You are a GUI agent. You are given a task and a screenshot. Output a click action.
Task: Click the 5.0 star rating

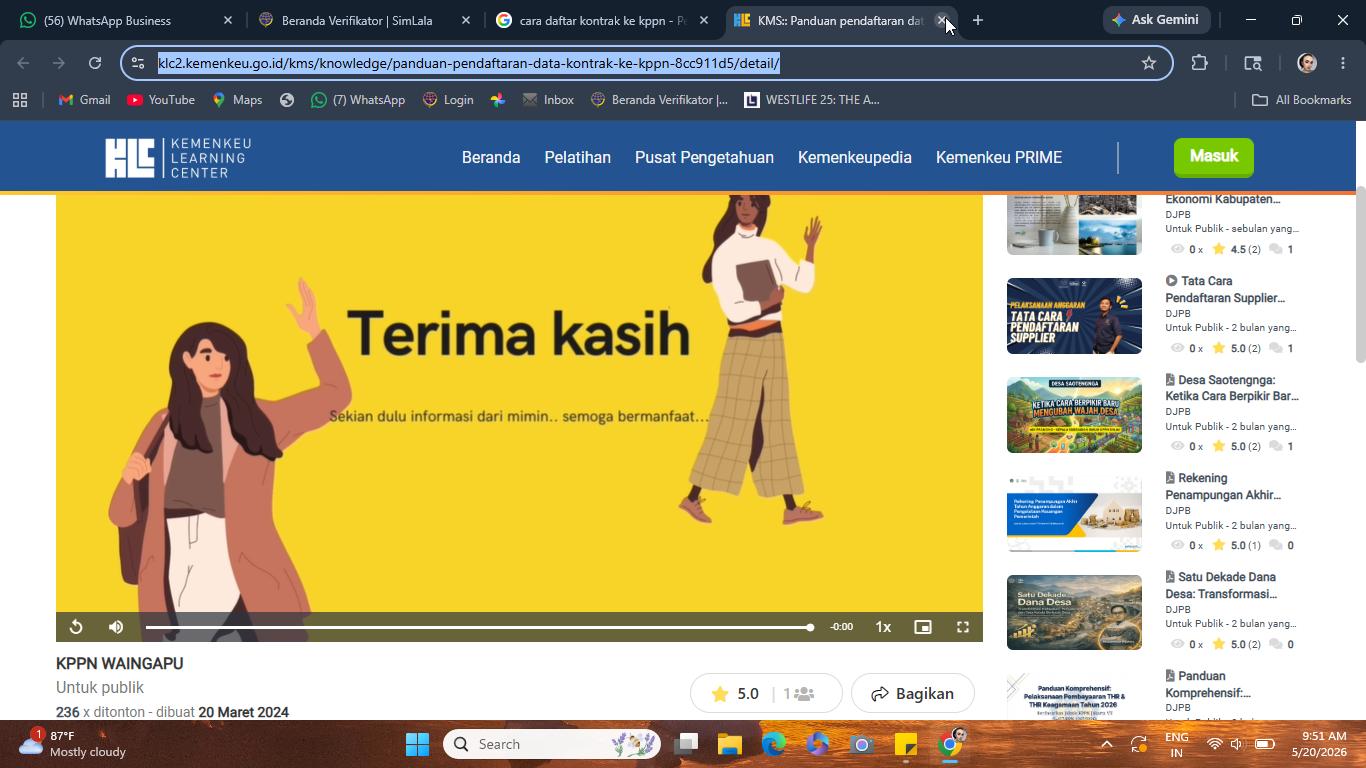pyautogui.click(x=735, y=693)
